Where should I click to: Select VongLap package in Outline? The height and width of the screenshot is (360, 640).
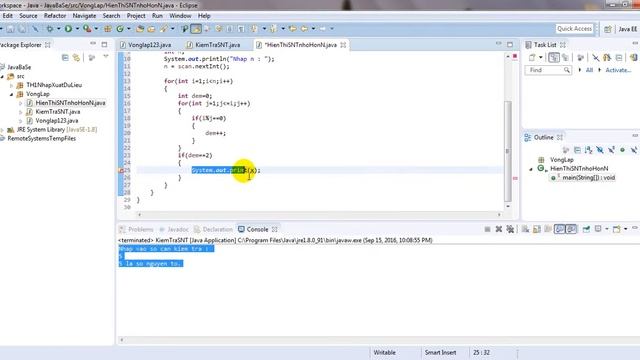click(561, 160)
